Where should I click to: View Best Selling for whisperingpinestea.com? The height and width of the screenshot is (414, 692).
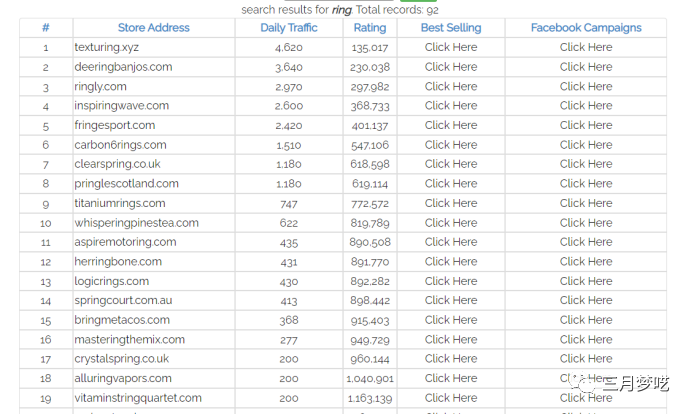(451, 223)
